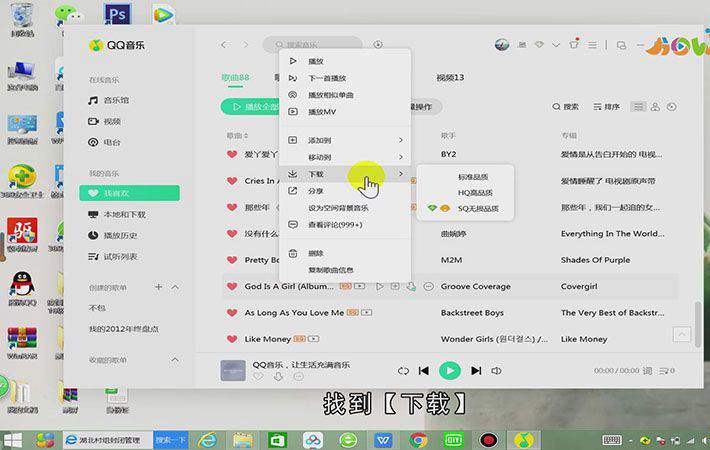
Task: Open more options on God Is A Girl row
Action: 428,286
